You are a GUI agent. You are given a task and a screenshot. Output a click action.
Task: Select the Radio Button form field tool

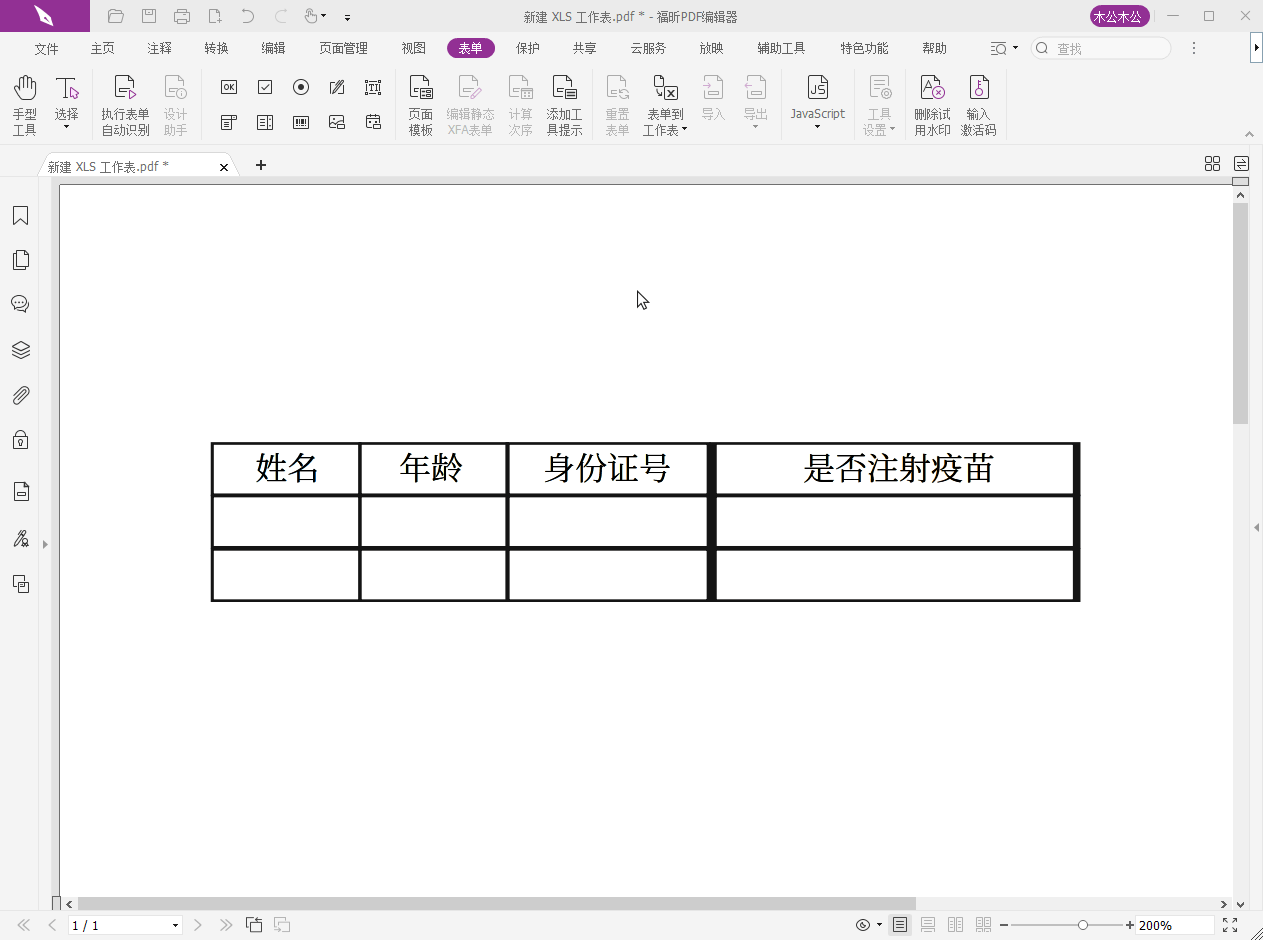(301, 87)
